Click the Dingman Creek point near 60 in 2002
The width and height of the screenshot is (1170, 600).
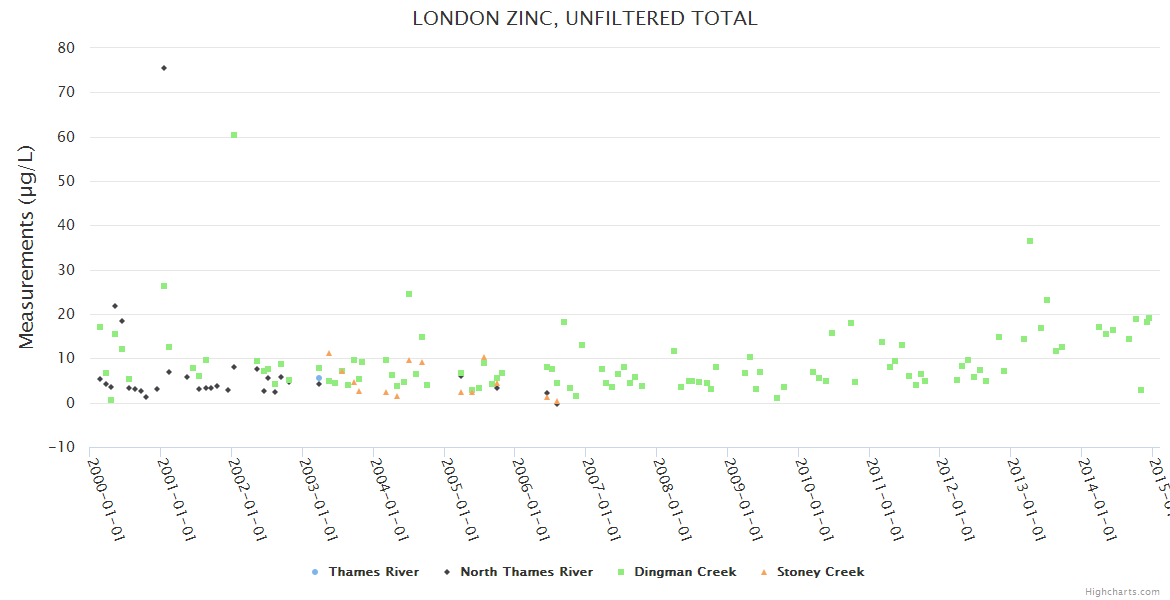tap(234, 135)
